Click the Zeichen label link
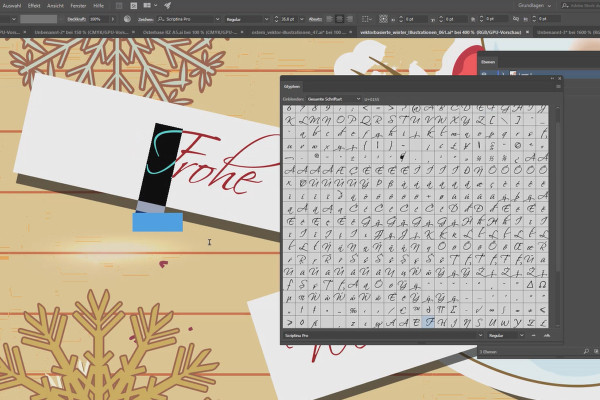Screen dimensions: 600x400 coord(145,19)
